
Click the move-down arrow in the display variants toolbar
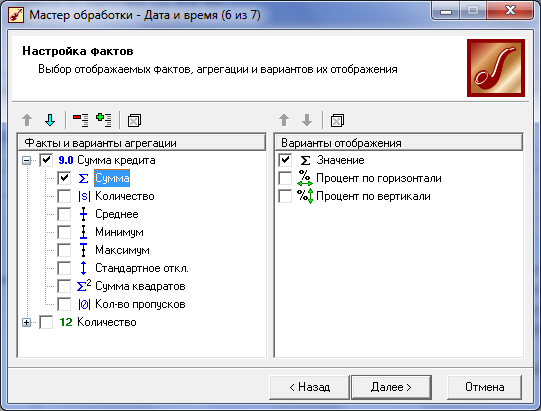[307, 120]
